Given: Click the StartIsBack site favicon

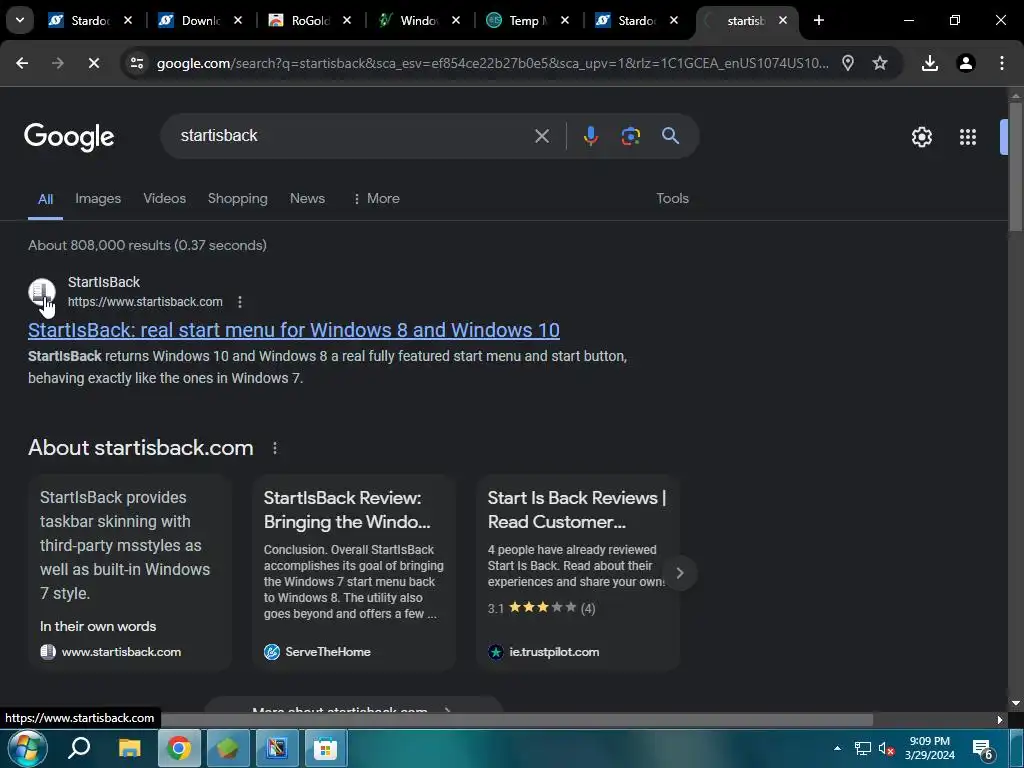Looking at the screenshot, I should click(42, 291).
